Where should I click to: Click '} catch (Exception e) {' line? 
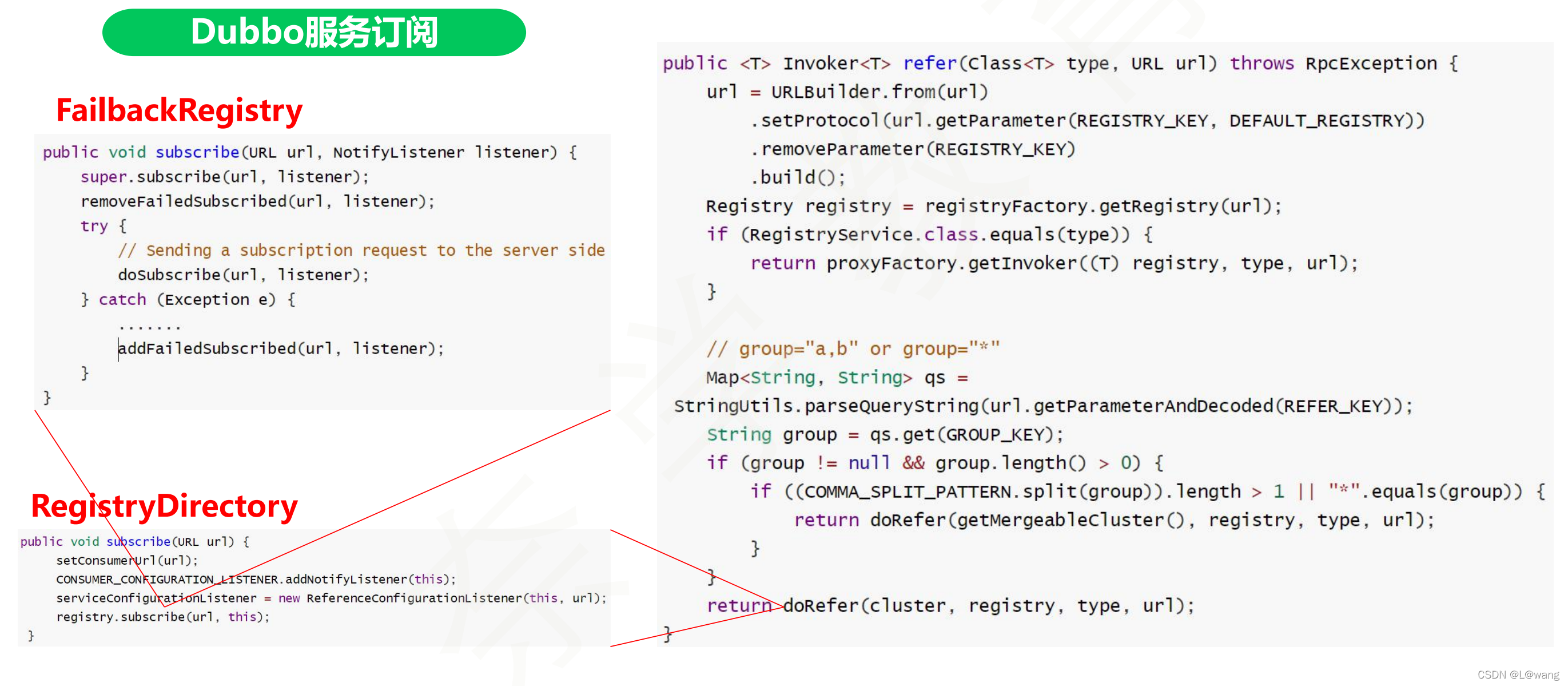188,299
